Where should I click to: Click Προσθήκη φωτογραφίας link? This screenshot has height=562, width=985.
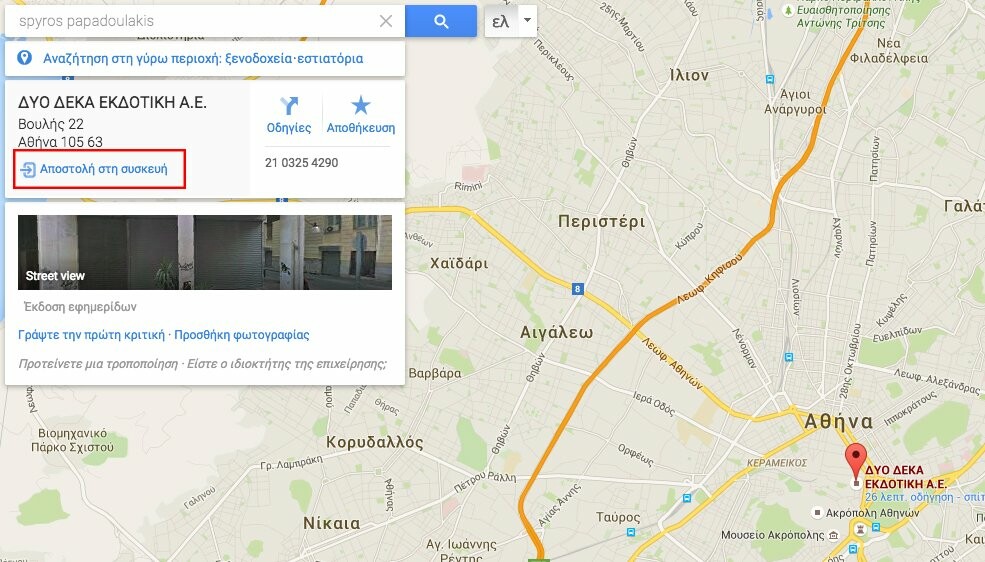(242, 335)
